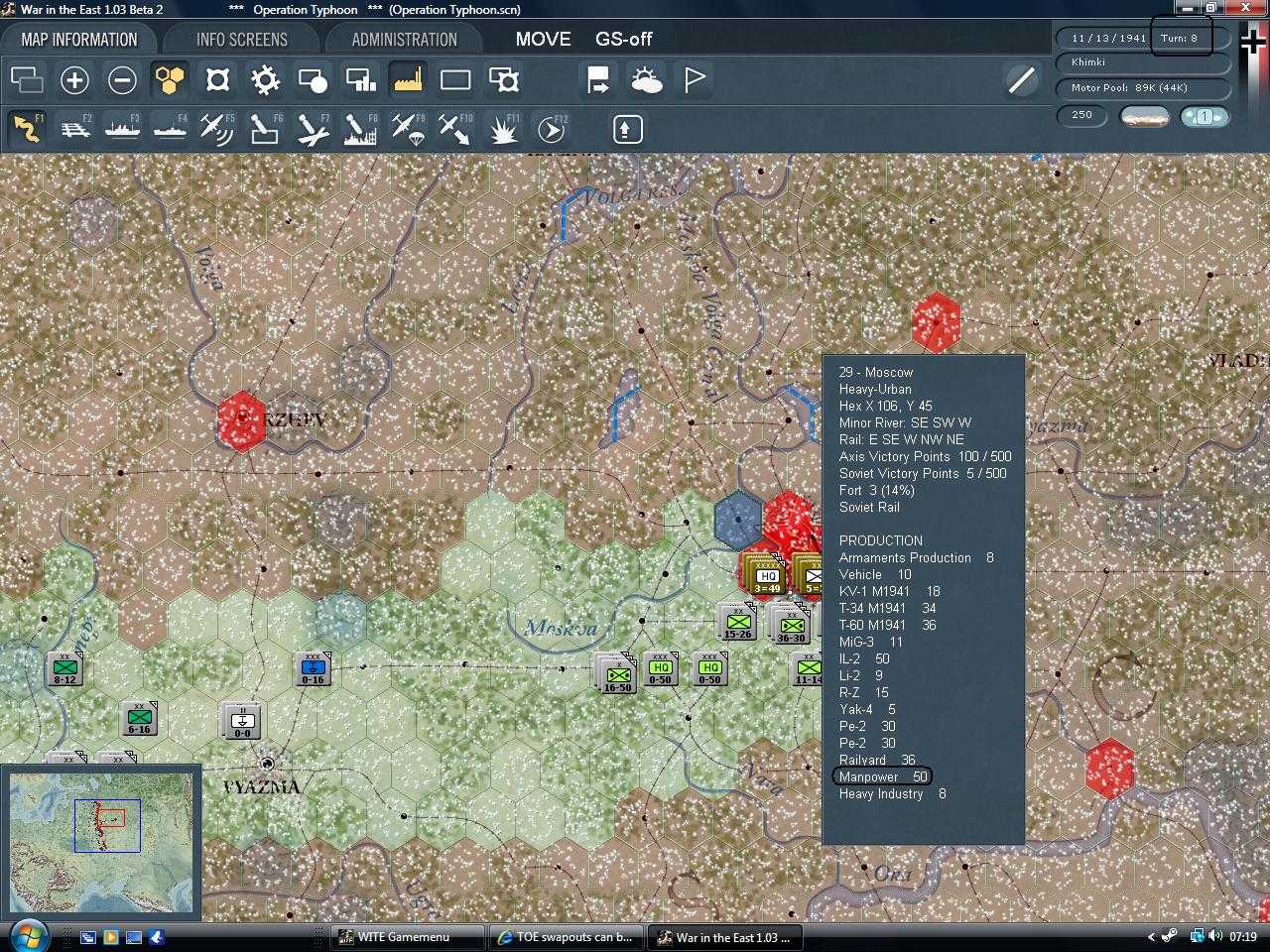Select Bomb airfield mode (F7)
This screenshot has height=952, width=1270.
coord(313,129)
